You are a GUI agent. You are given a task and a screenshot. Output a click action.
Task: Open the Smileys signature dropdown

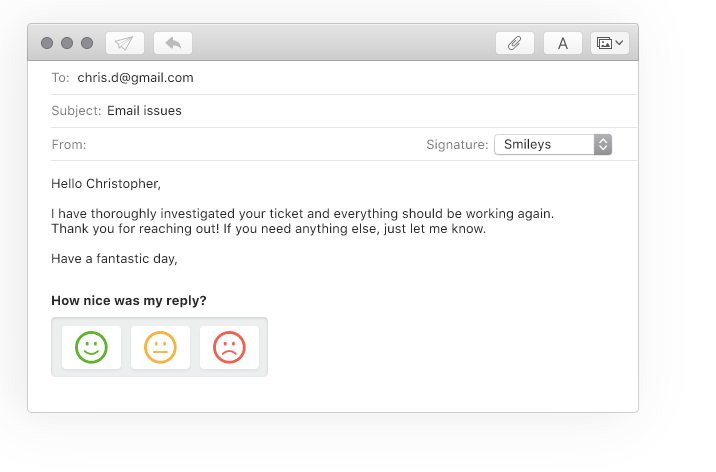553,145
